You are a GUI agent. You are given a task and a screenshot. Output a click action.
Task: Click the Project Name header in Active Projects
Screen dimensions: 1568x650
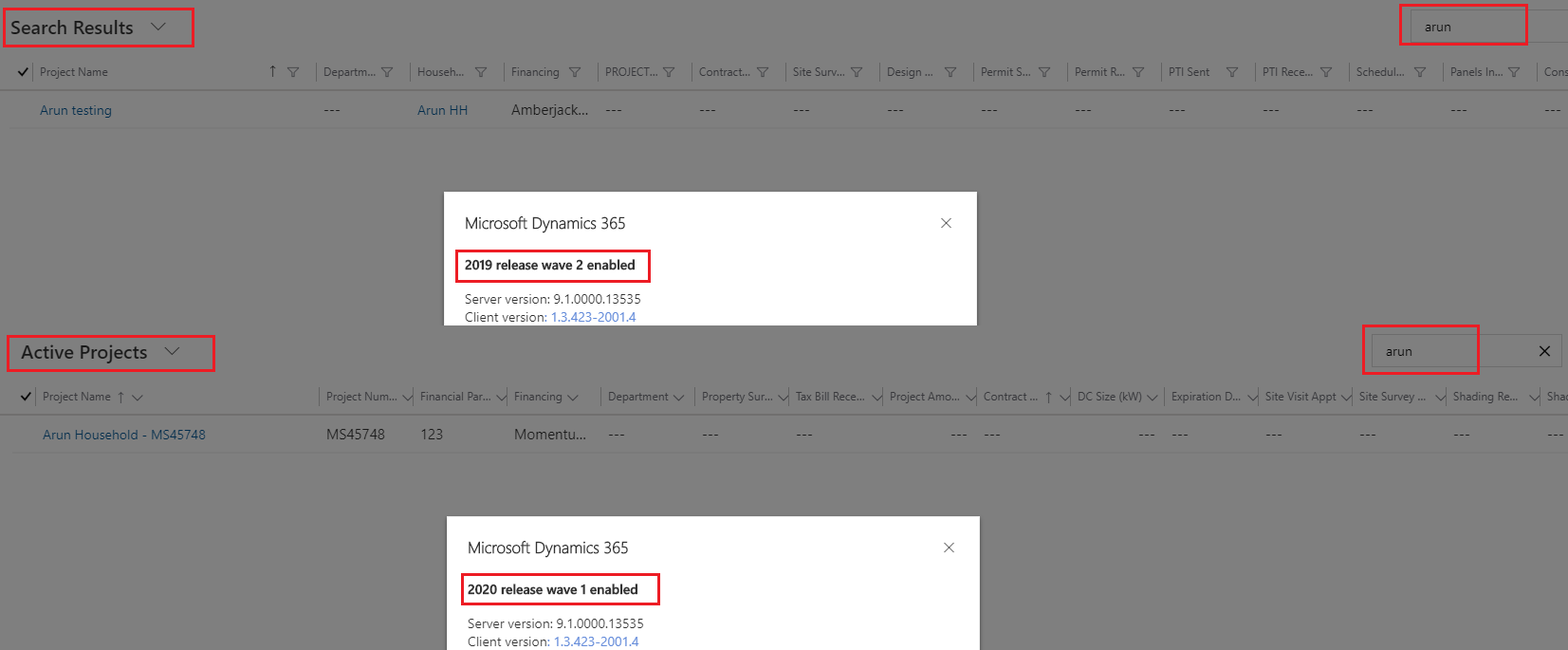point(77,397)
